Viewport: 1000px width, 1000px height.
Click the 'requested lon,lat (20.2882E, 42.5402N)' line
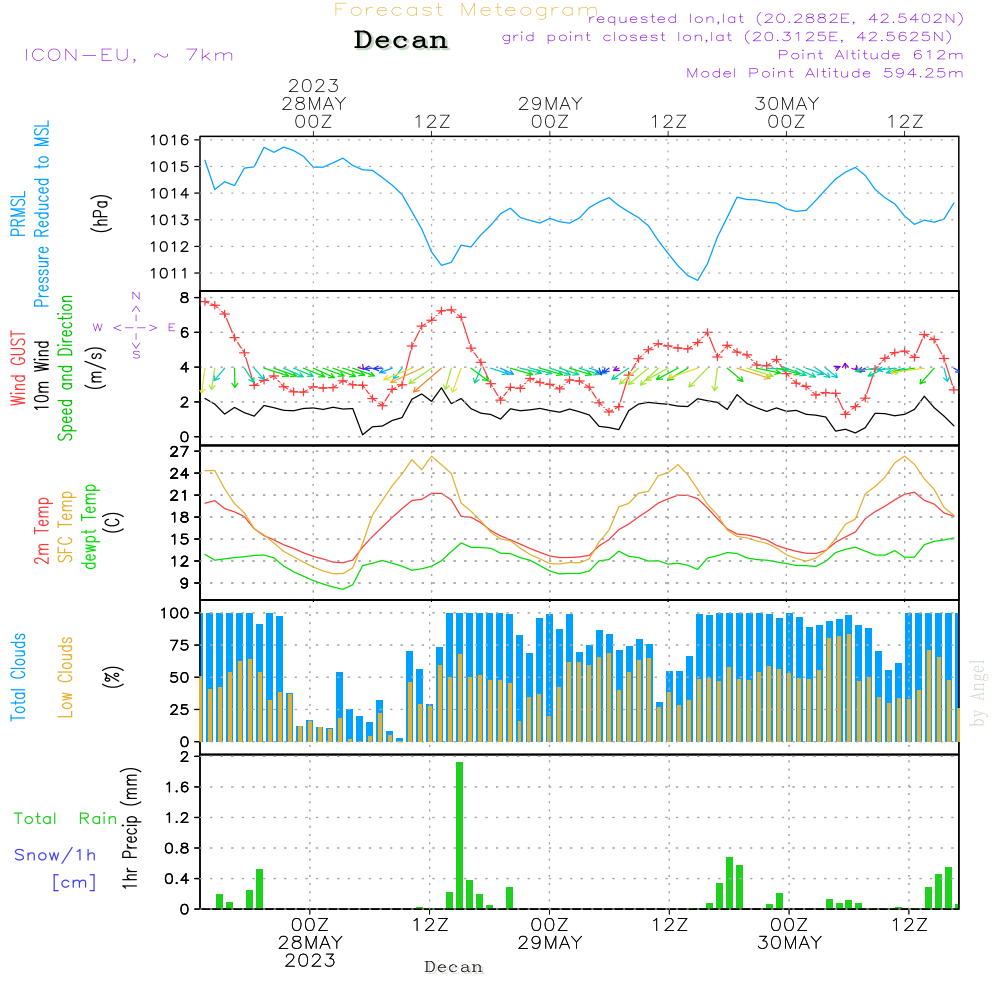(776, 18)
